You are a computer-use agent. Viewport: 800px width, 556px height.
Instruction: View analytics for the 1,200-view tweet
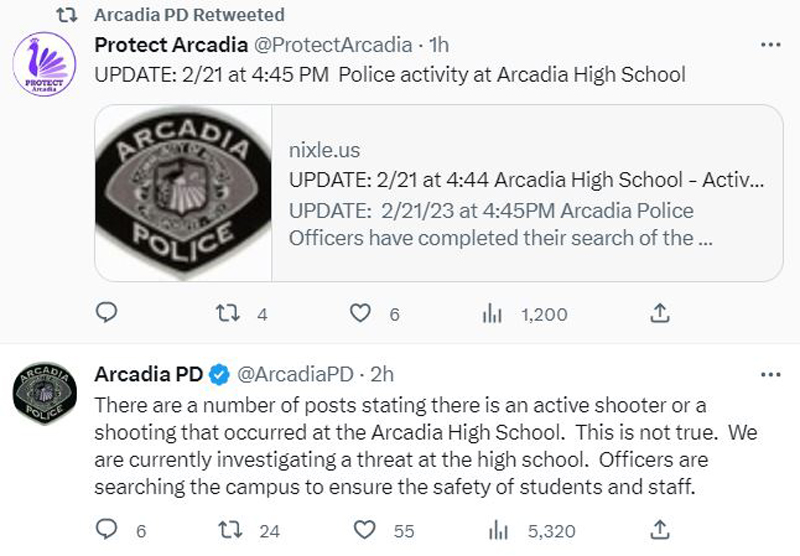pyautogui.click(x=492, y=313)
